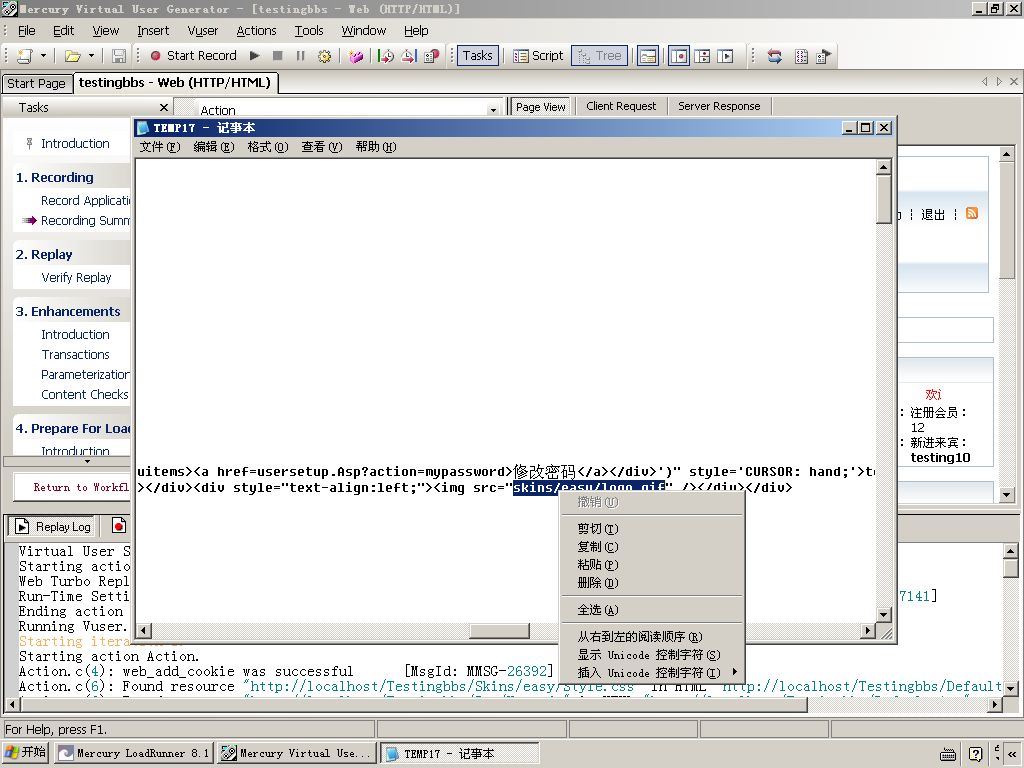Image resolution: width=1024 pixels, height=768 pixels.
Task: Click the Start Record button
Action: [x=193, y=56]
